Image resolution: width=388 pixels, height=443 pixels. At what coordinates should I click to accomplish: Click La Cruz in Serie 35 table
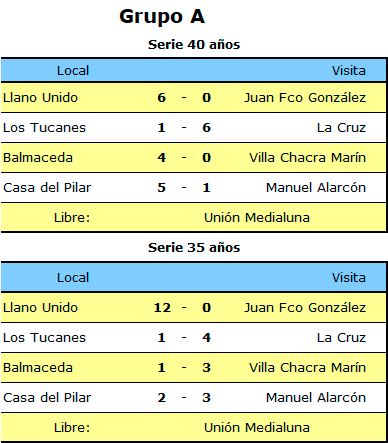[x=341, y=338]
